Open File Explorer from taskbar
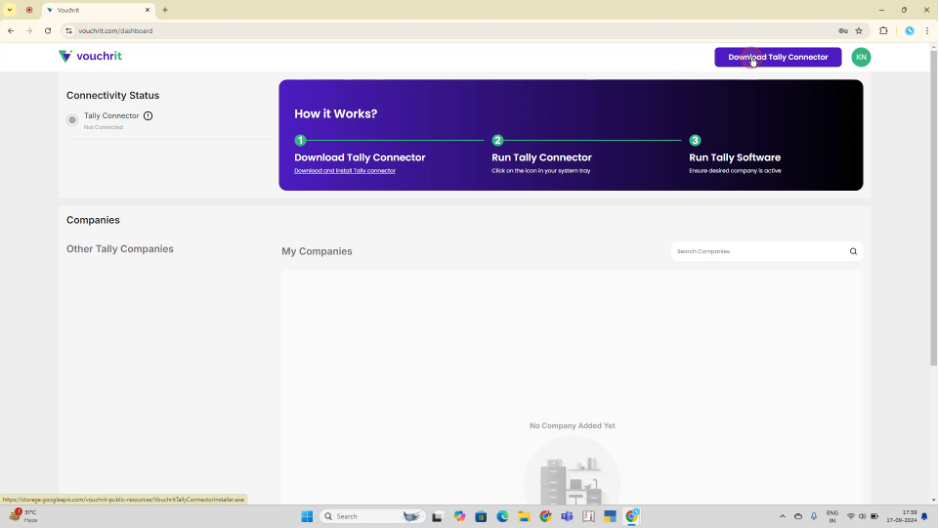 pyautogui.click(x=524, y=516)
